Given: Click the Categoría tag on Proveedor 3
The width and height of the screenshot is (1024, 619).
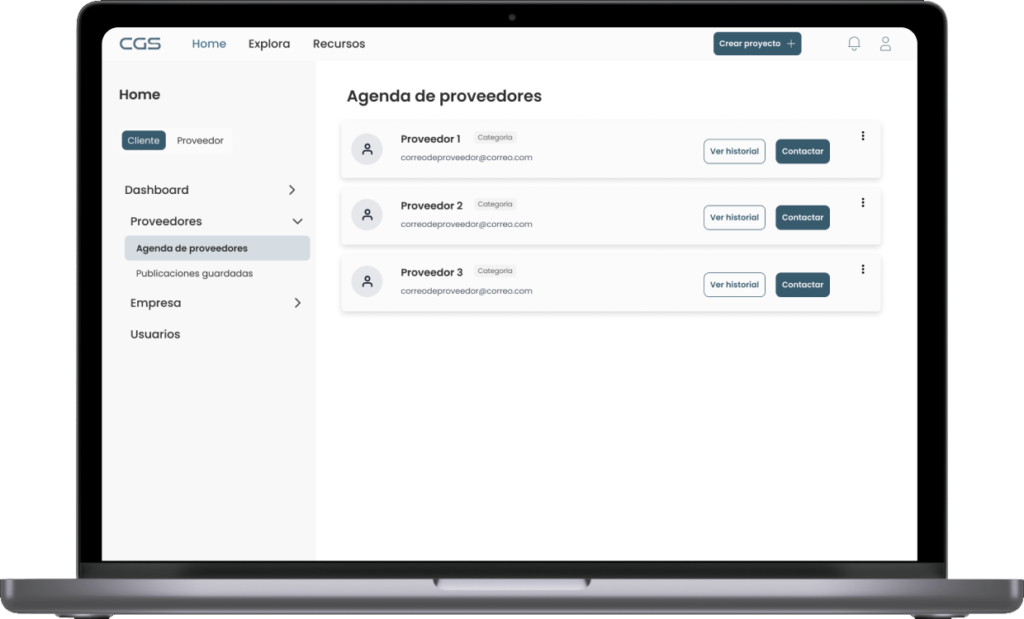Looking at the screenshot, I should pos(495,271).
